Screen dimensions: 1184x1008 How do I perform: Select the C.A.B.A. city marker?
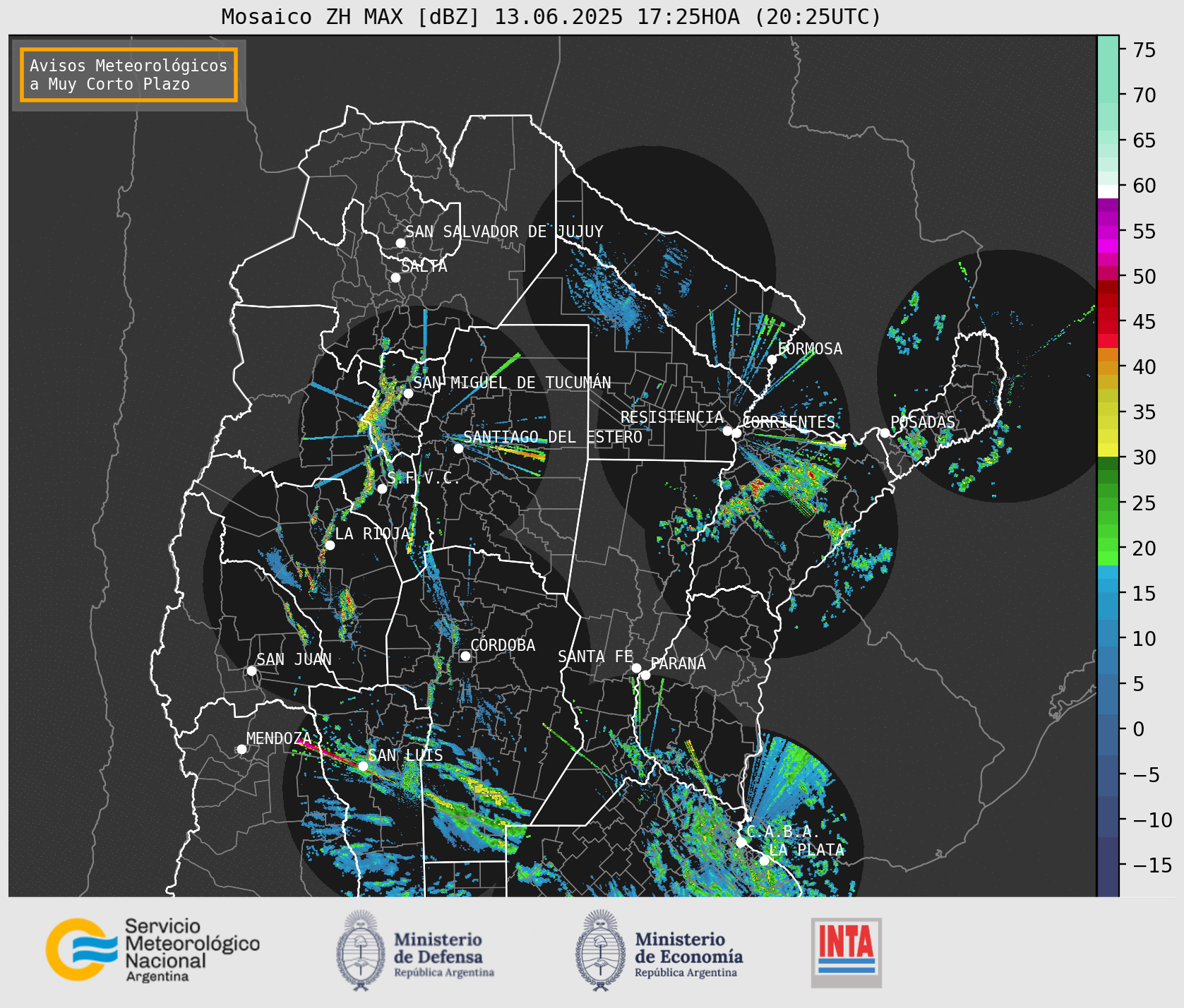coord(741,842)
